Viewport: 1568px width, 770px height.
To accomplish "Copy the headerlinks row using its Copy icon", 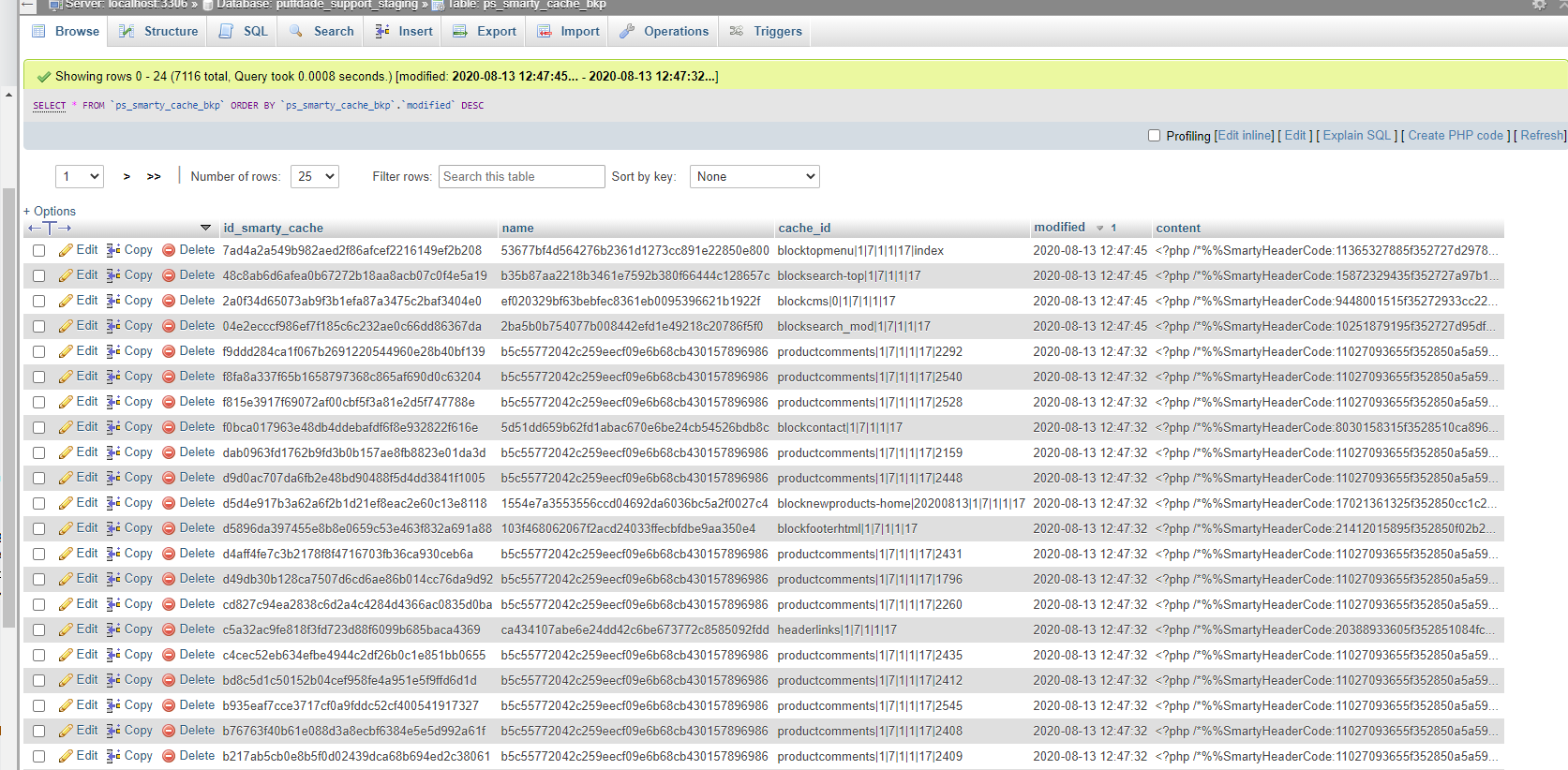I will point(113,629).
